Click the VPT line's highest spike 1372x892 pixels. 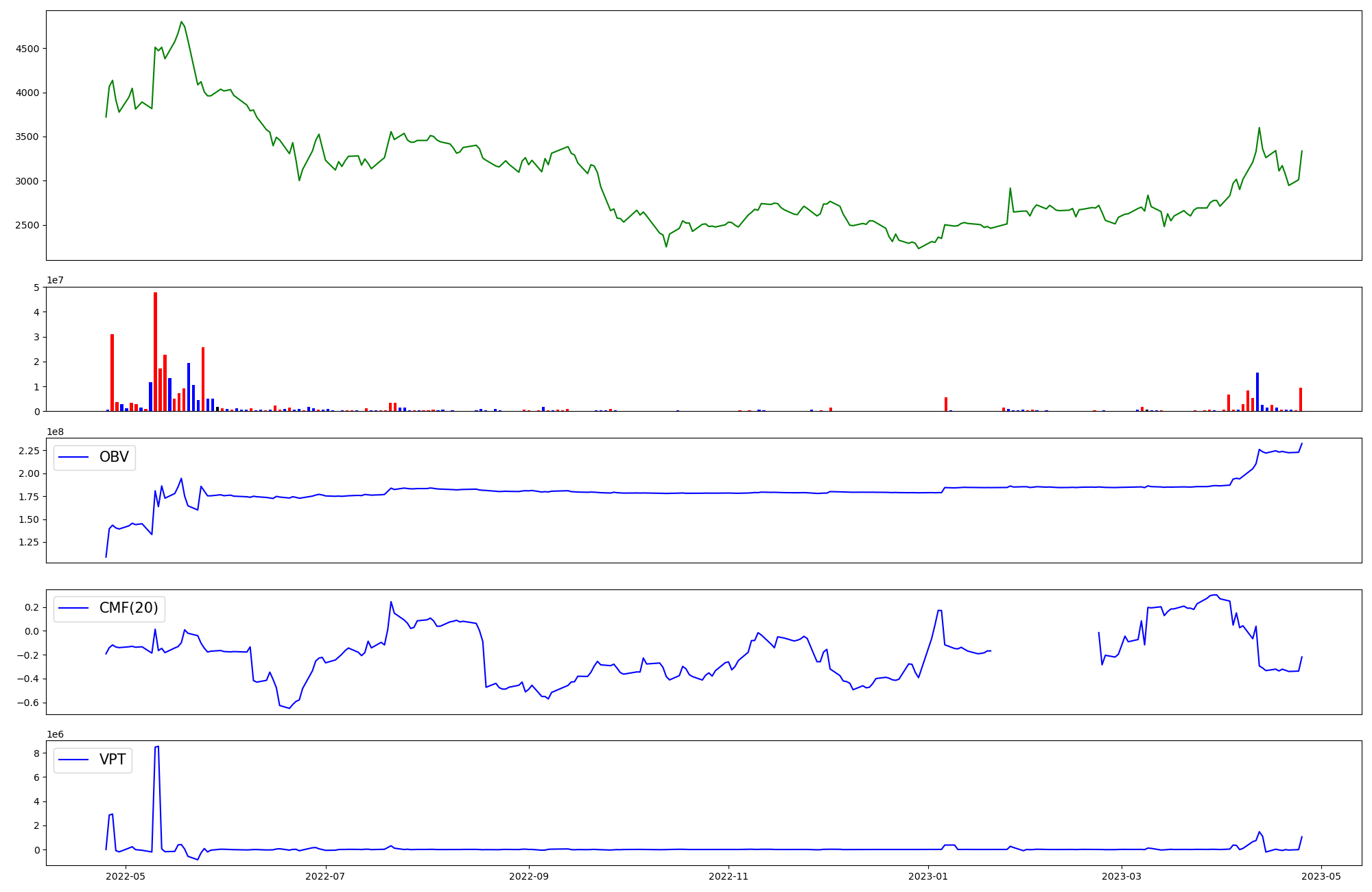point(158,747)
